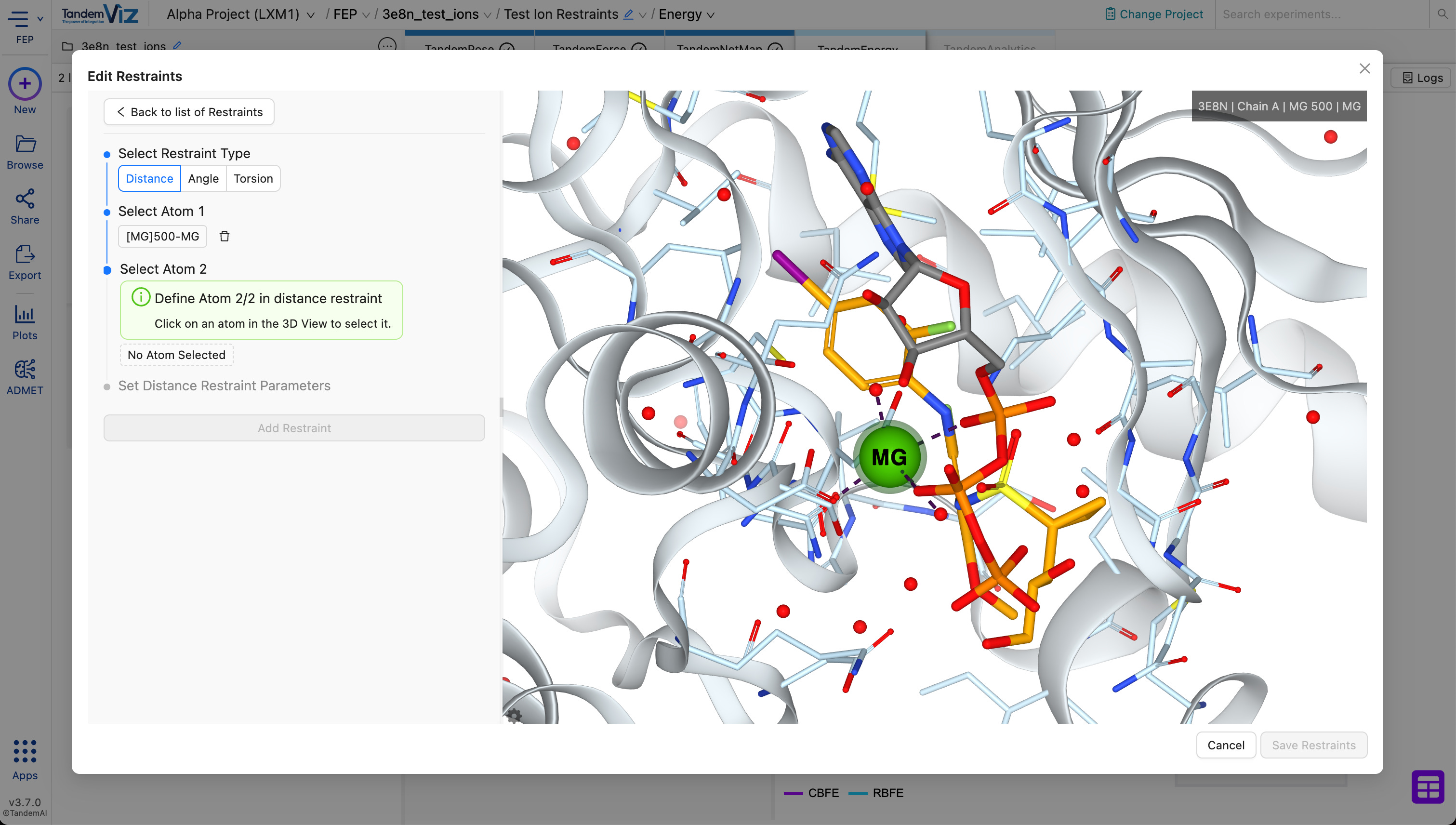Open 3D viewer settings gear icon
Viewport: 1456px width, 825px height.
pos(514,716)
